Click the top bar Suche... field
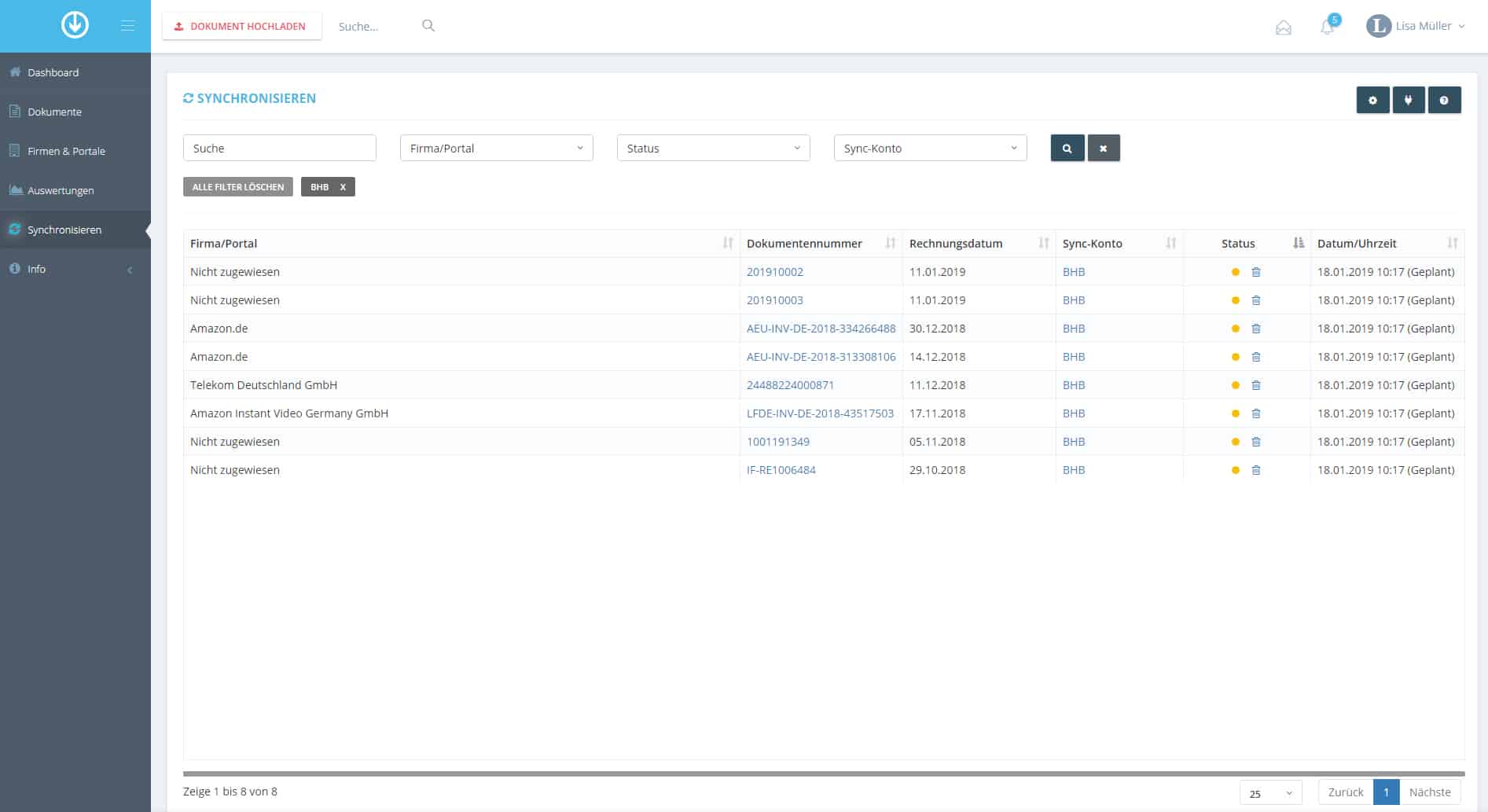This screenshot has height=812, width=1488. [x=376, y=26]
